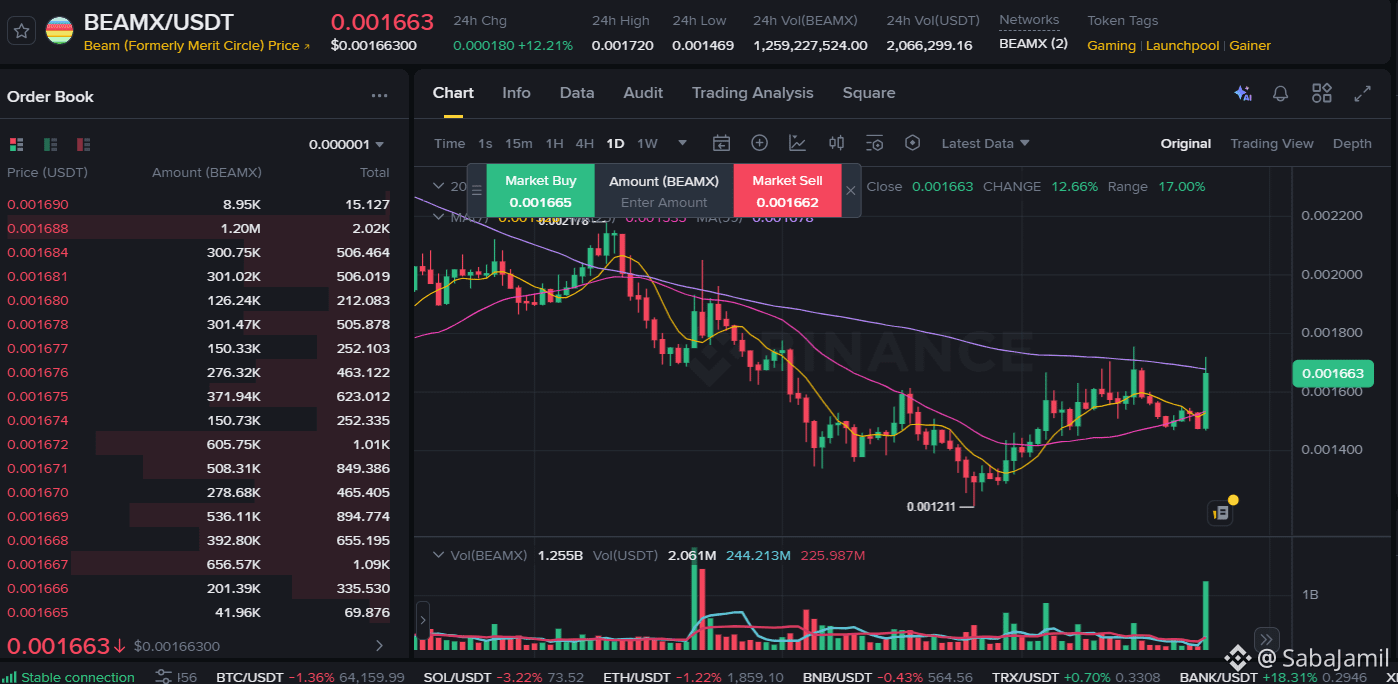Viewport: 1398px width, 684px height.
Task: Select the 1s chart interval
Action: [x=485, y=143]
